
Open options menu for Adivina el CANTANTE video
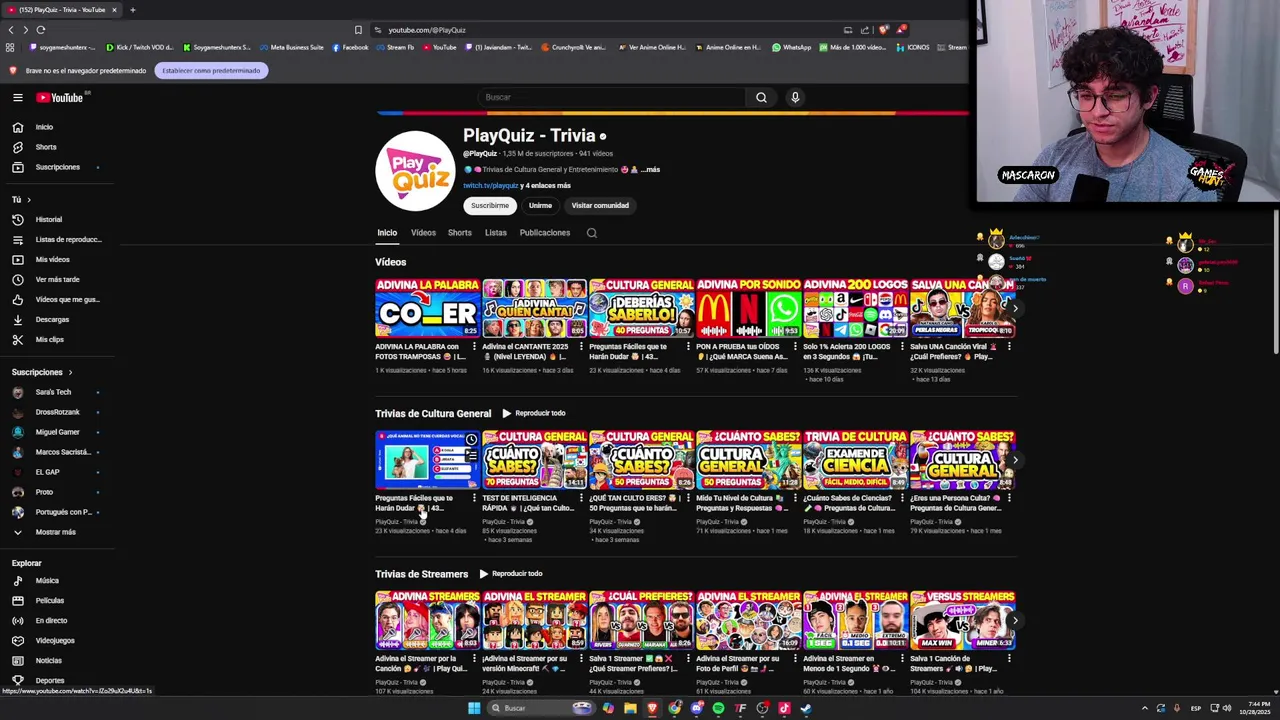pyautogui.click(x=581, y=347)
